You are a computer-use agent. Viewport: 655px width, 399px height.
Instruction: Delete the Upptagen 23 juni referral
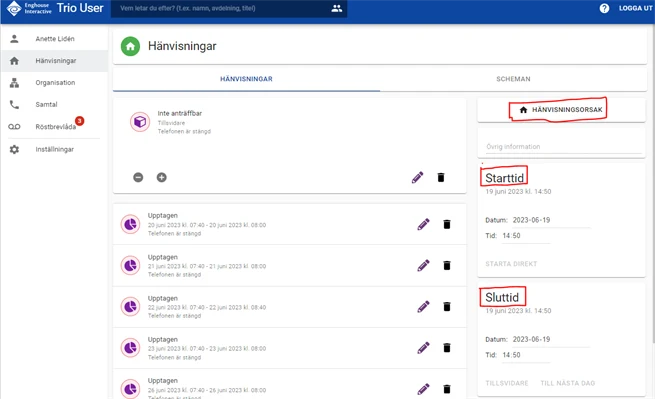447,348
